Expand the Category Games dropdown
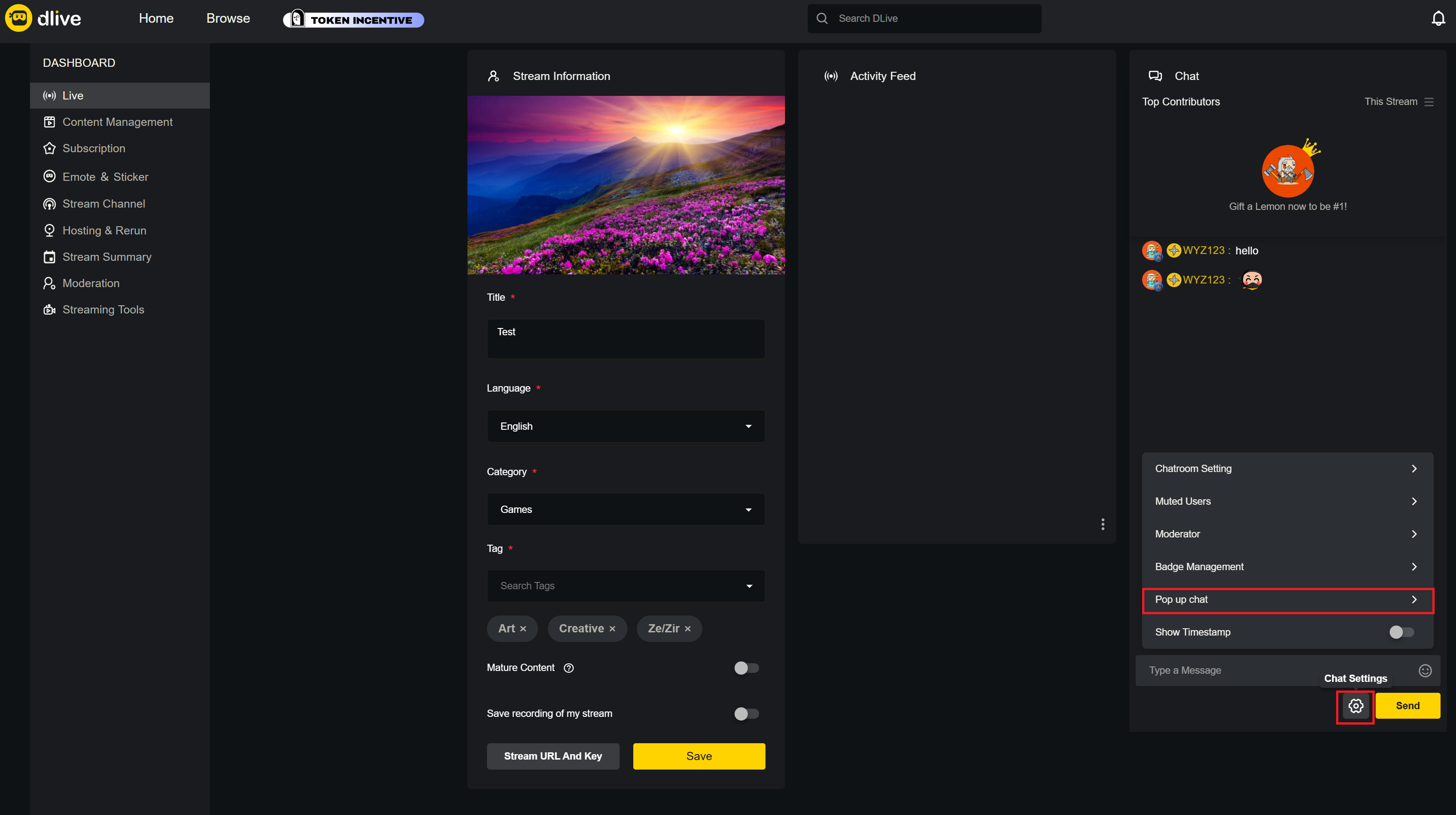Image resolution: width=1456 pixels, height=815 pixels. pos(625,509)
